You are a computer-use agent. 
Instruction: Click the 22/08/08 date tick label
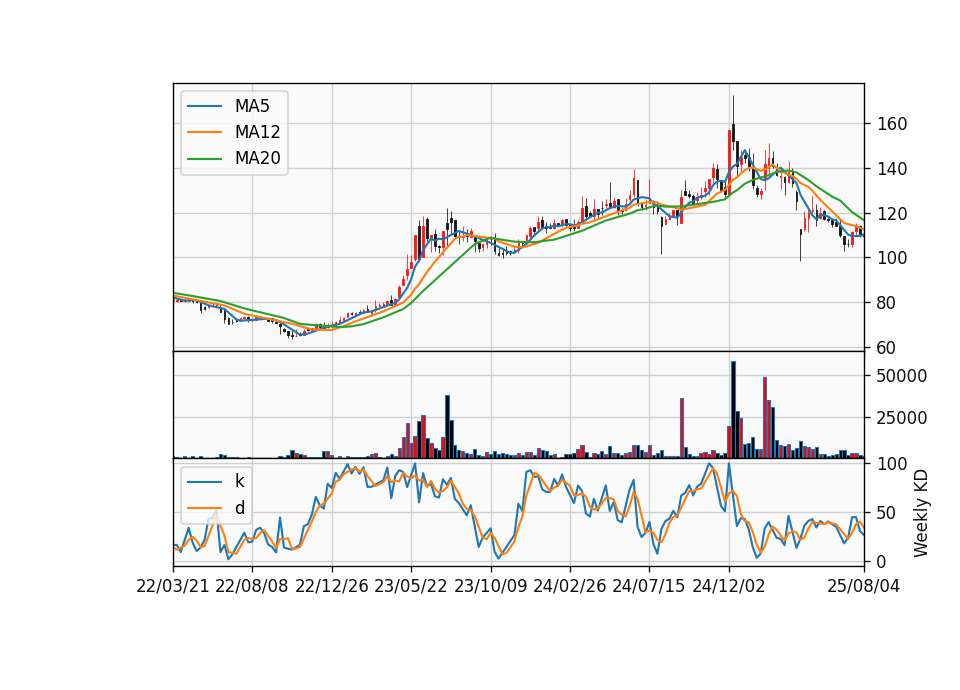[252, 586]
